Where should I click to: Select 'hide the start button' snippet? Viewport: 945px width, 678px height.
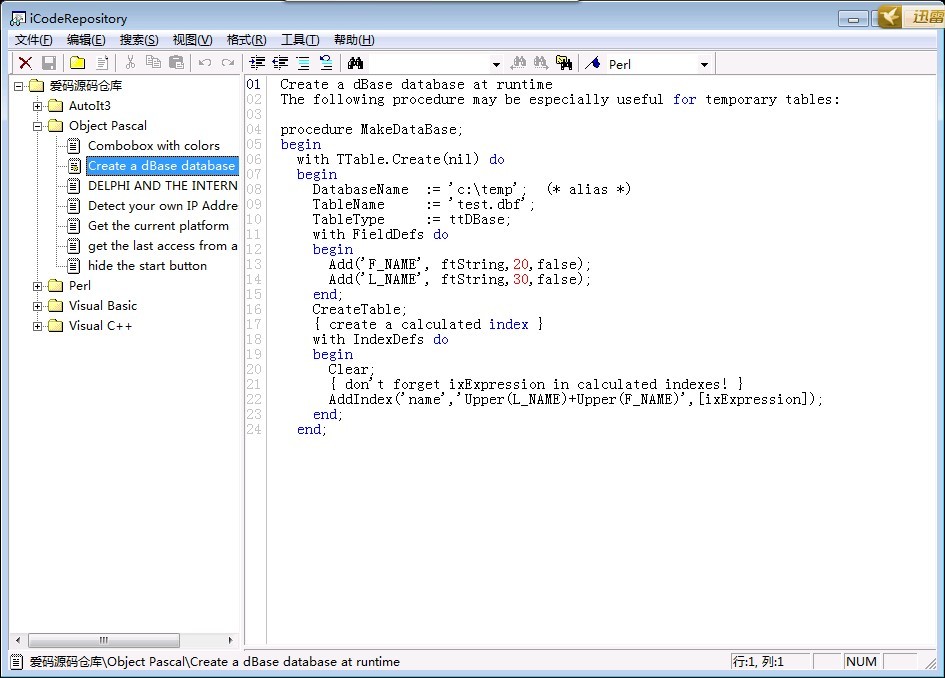pyautogui.click(x=147, y=266)
